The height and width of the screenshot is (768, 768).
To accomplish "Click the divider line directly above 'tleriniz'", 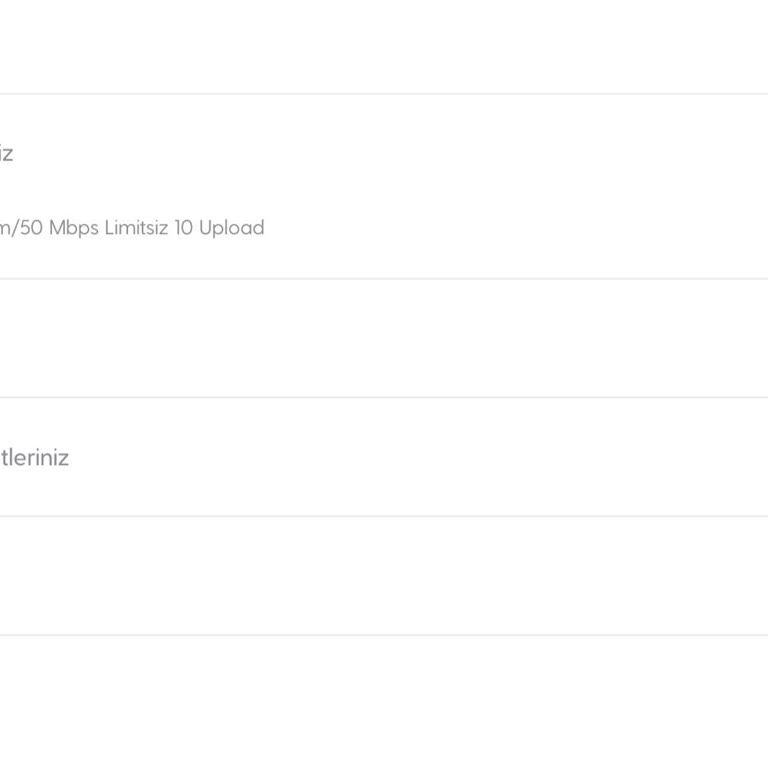I will tap(384, 397).
